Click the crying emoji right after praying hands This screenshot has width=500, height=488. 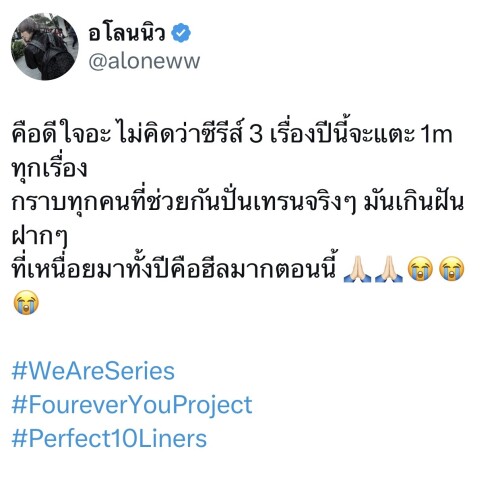(420, 269)
